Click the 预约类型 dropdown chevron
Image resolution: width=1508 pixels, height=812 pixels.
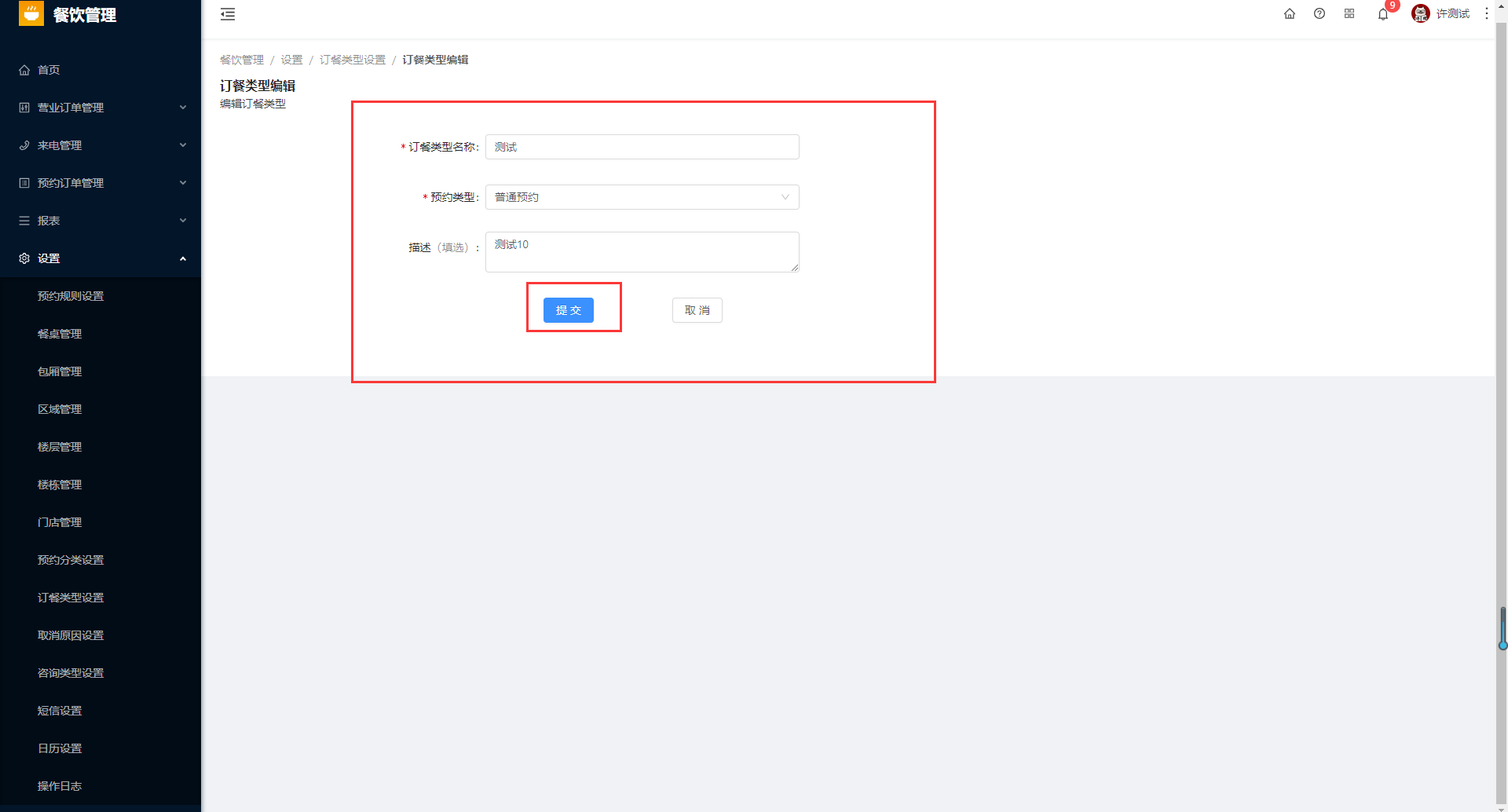[x=785, y=197]
